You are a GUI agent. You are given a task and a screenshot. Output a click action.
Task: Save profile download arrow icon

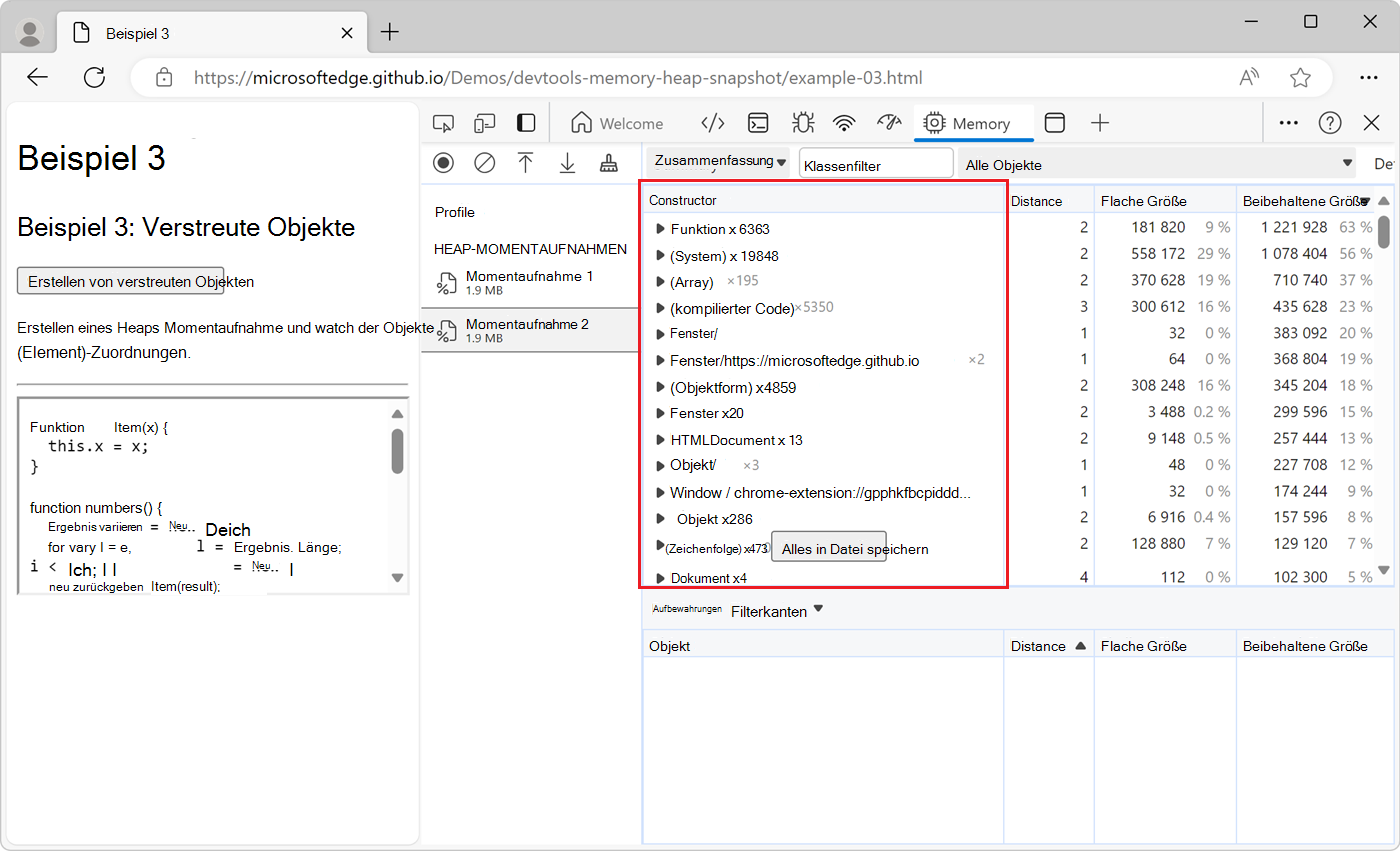pyautogui.click(x=567, y=163)
